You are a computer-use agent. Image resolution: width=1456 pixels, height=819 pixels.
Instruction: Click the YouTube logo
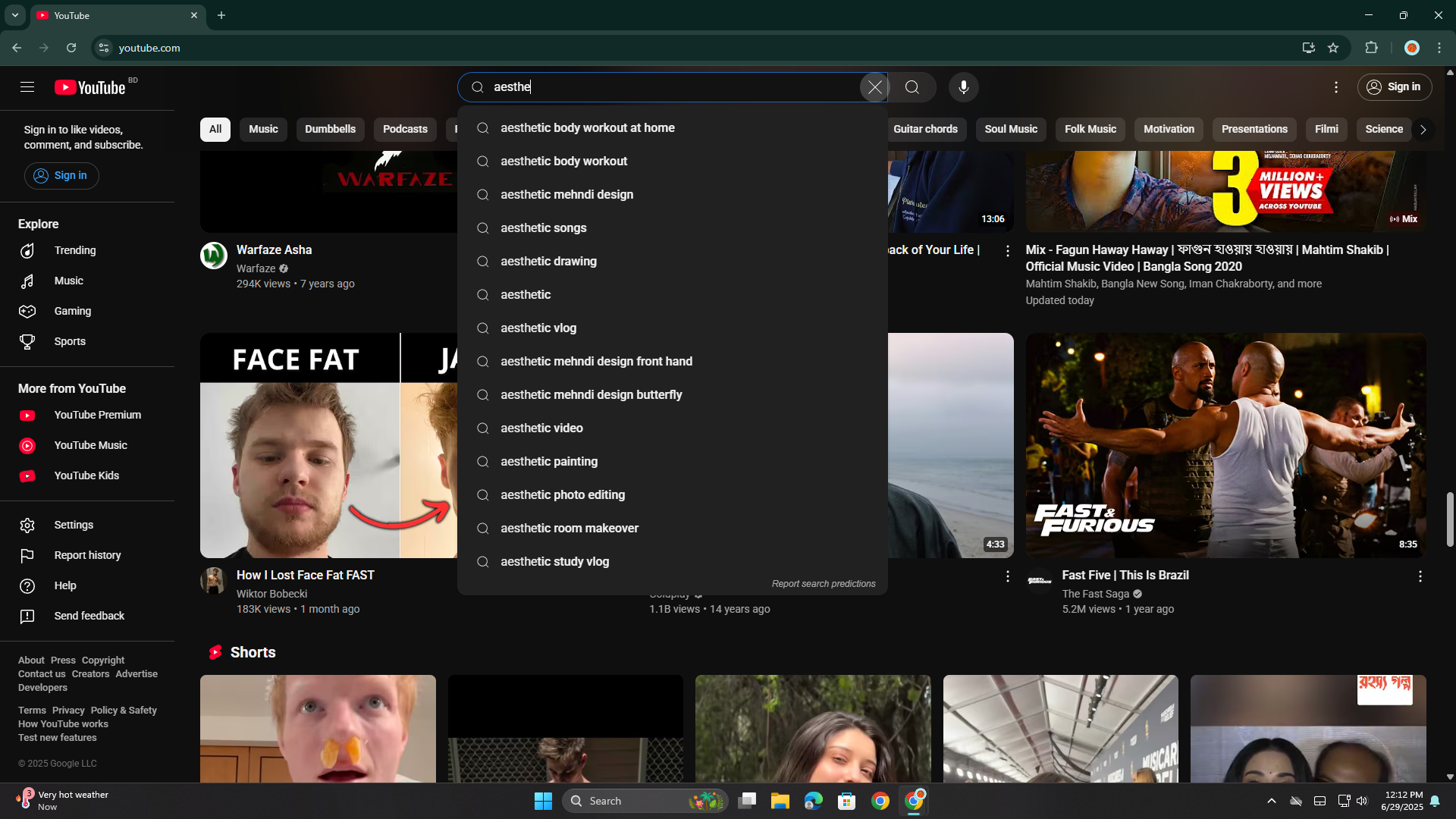[x=90, y=87]
